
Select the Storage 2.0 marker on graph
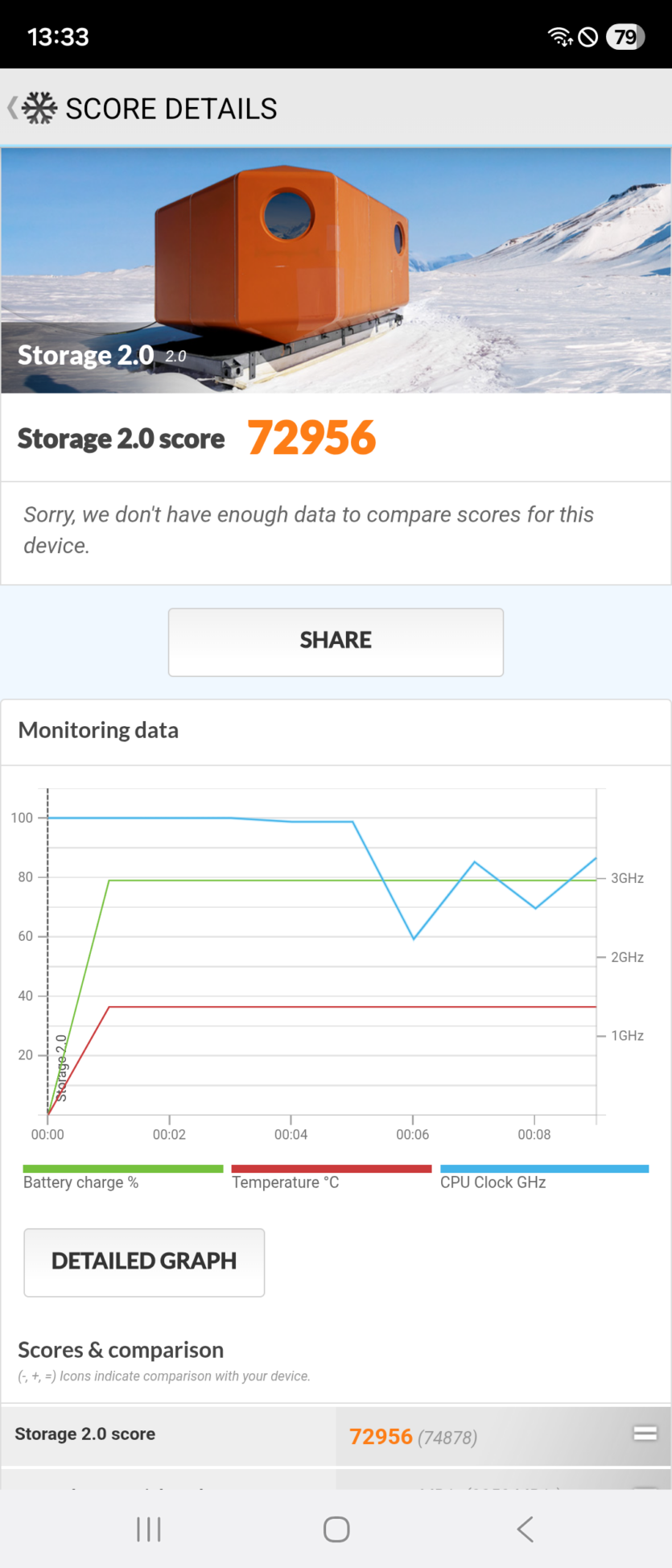point(61,1067)
